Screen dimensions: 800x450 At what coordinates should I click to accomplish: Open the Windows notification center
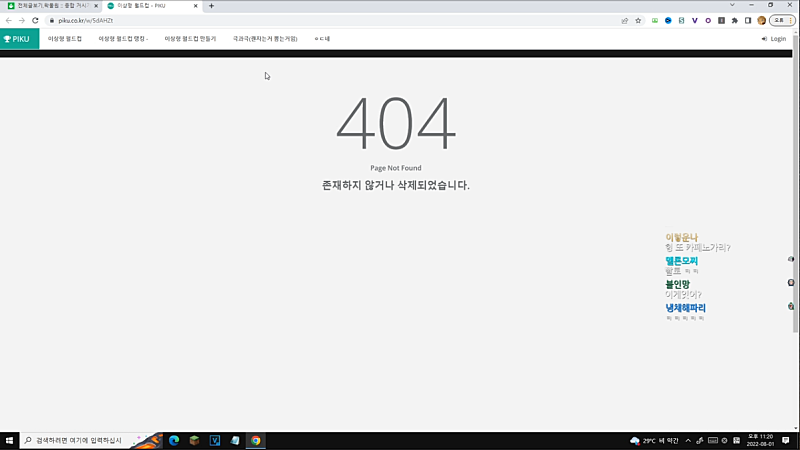[x=786, y=440]
